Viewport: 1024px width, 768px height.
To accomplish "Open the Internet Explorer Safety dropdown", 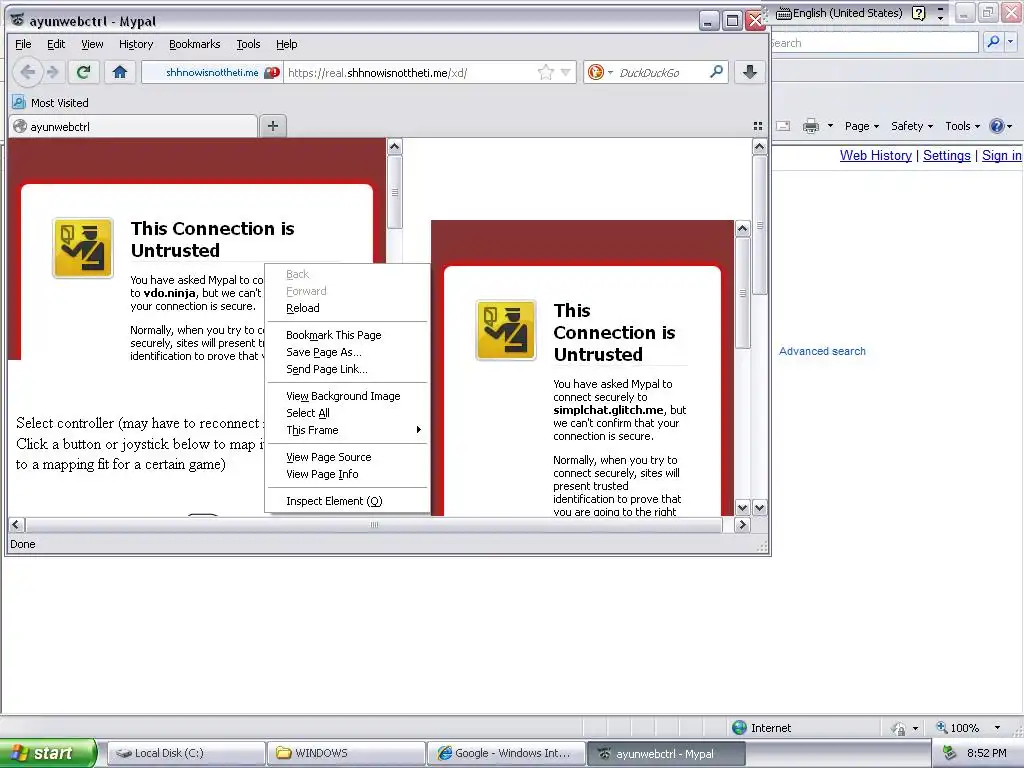I will 912,126.
